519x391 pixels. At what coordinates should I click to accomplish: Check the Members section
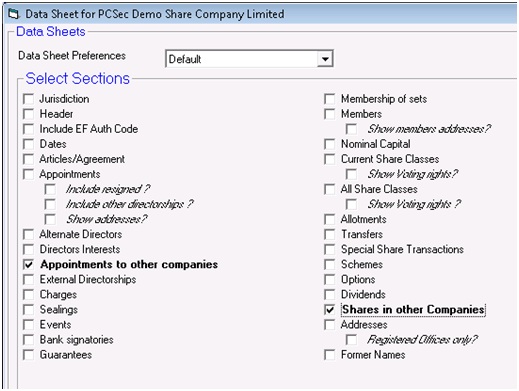click(x=330, y=114)
